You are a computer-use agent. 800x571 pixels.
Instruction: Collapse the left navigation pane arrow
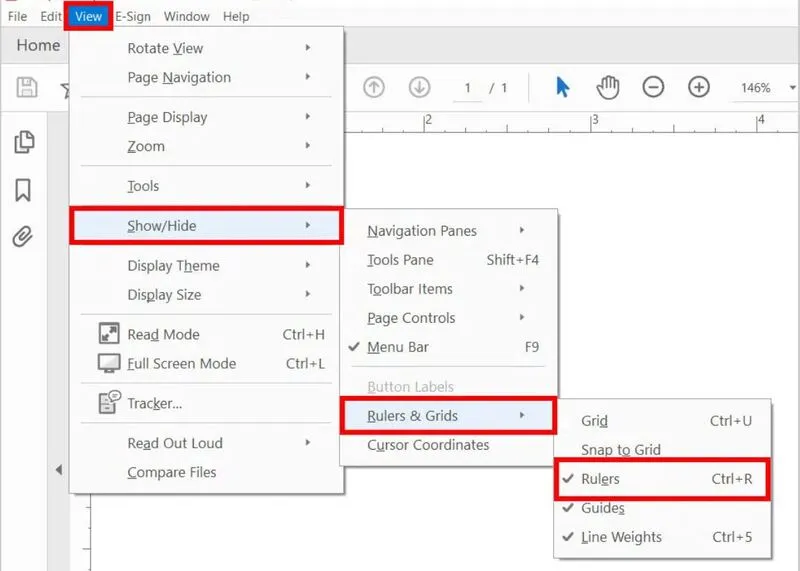(x=59, y=469)
